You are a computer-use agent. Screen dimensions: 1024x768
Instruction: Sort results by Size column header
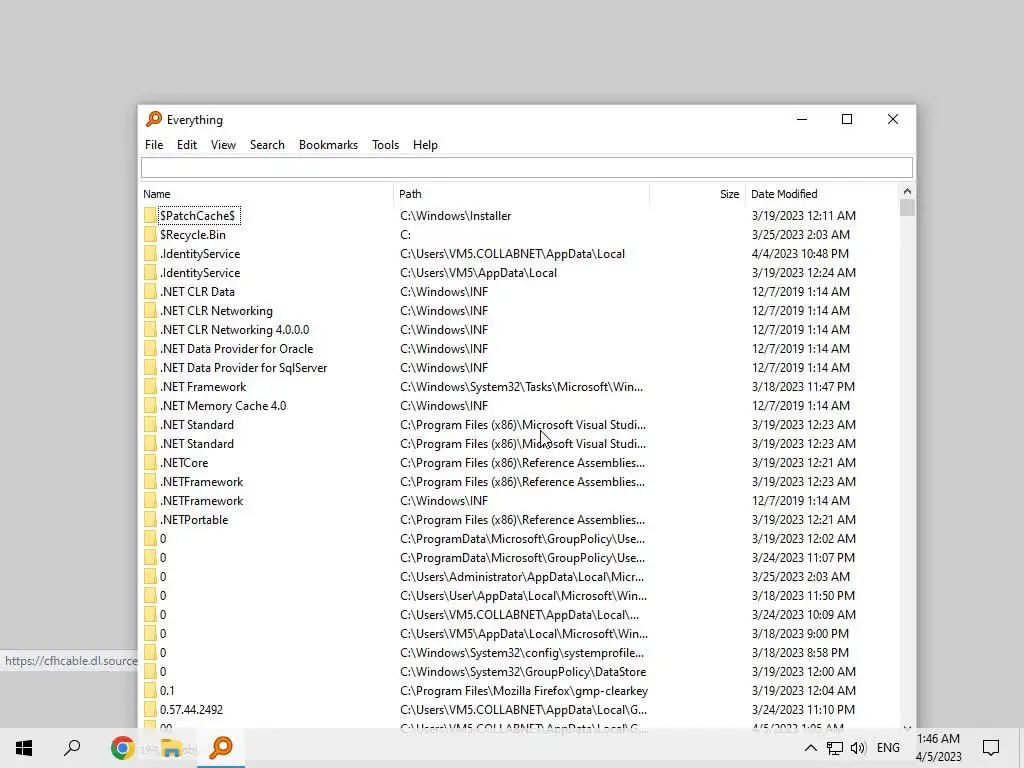(x=697, y=194)
